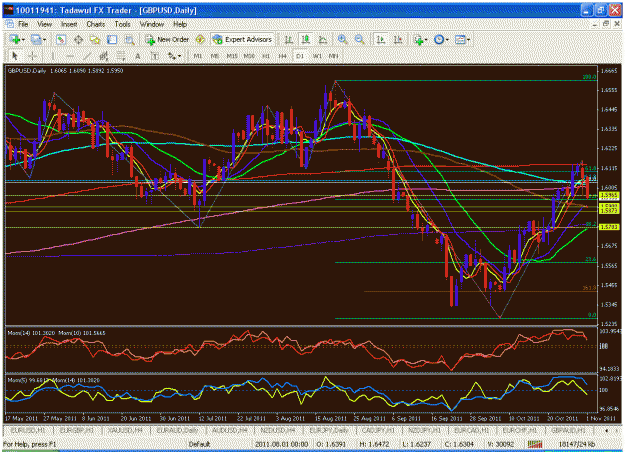Viewport: 625px width, 452px height.
Task: Open the Templates icon
Action: [460, 39]
